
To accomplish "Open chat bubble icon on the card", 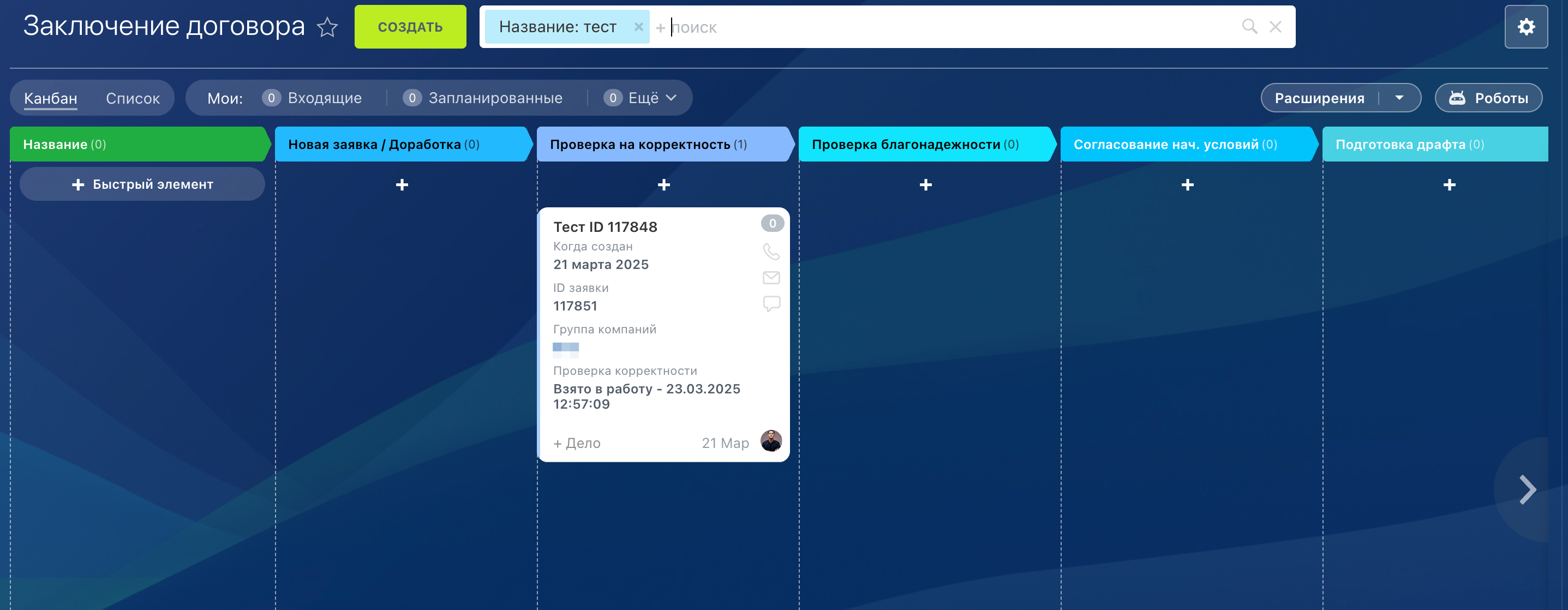I will (770, 303).
